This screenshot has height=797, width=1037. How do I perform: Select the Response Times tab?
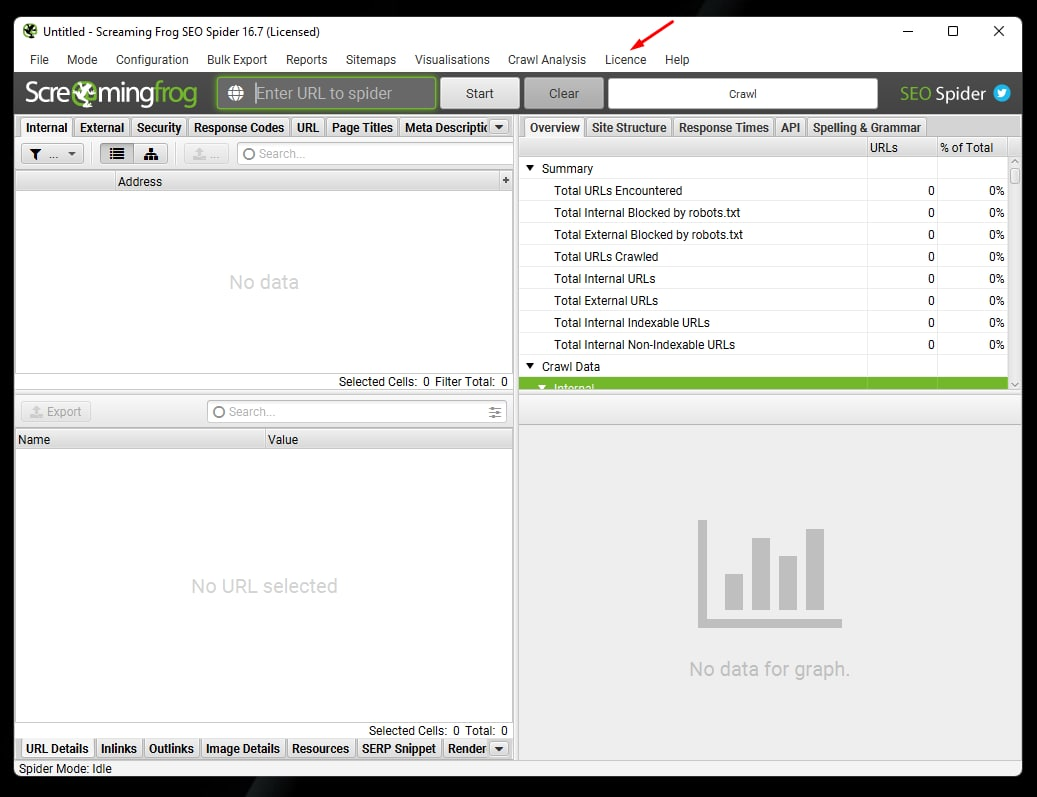[724, 127]
